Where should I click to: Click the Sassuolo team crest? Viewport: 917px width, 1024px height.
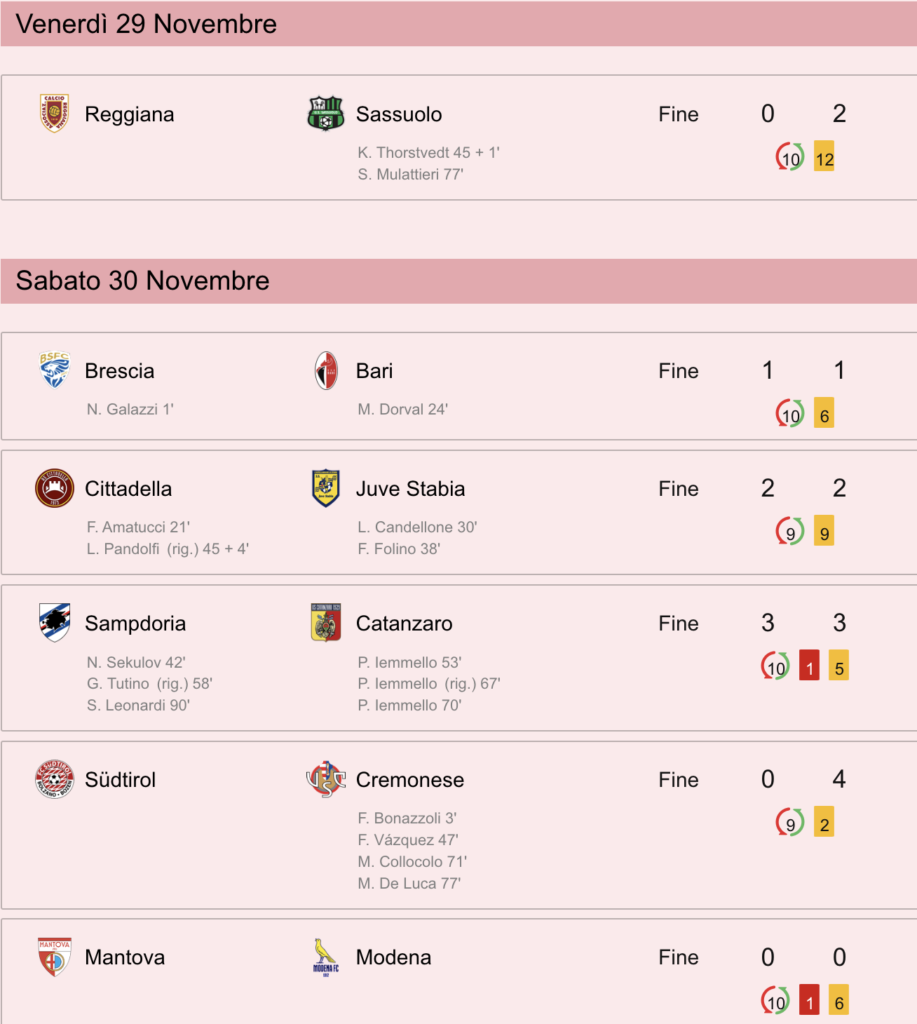pyautogui.click(x=325, y=114)
